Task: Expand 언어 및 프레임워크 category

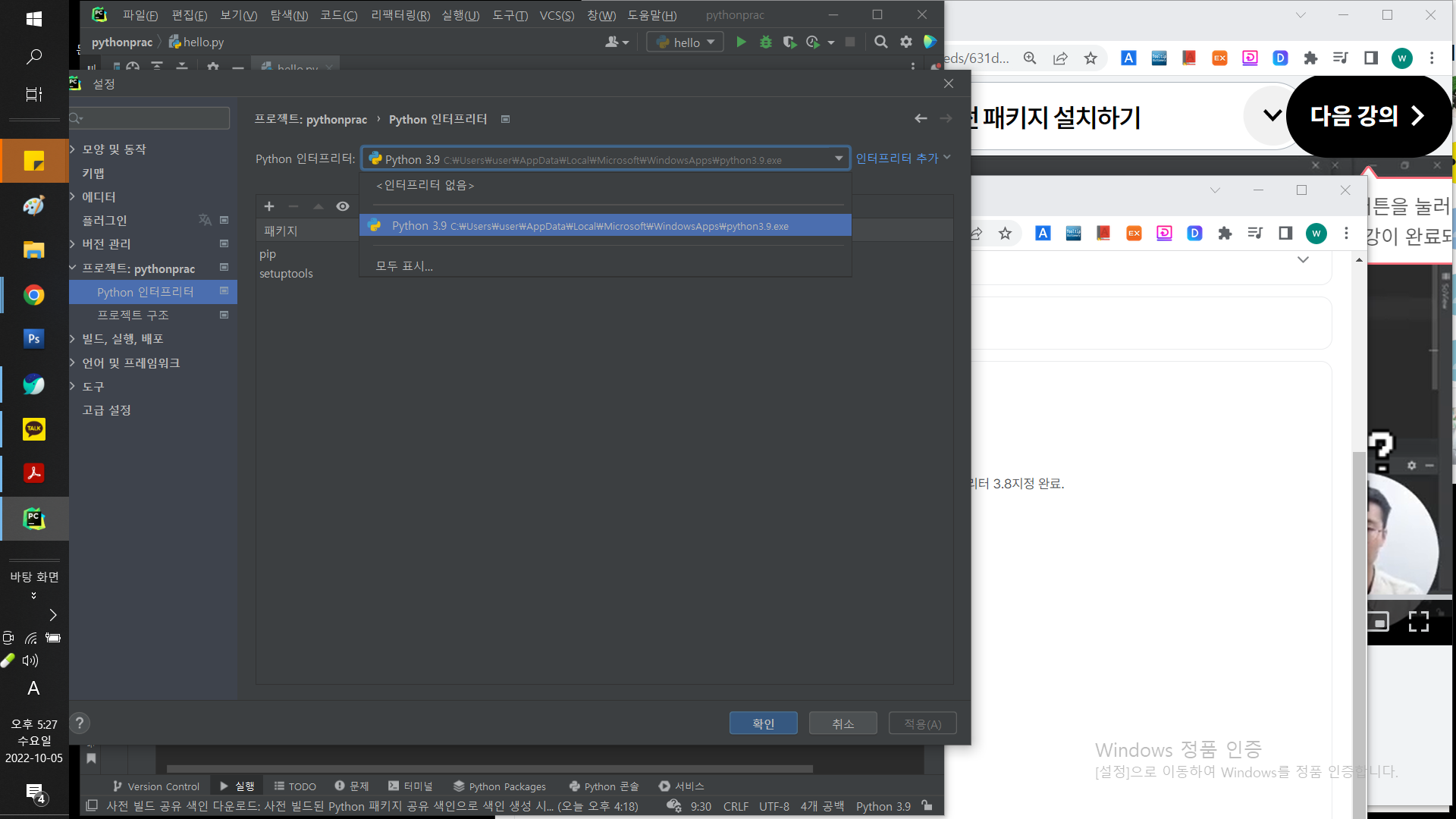Action: click(x=73, y=363)
